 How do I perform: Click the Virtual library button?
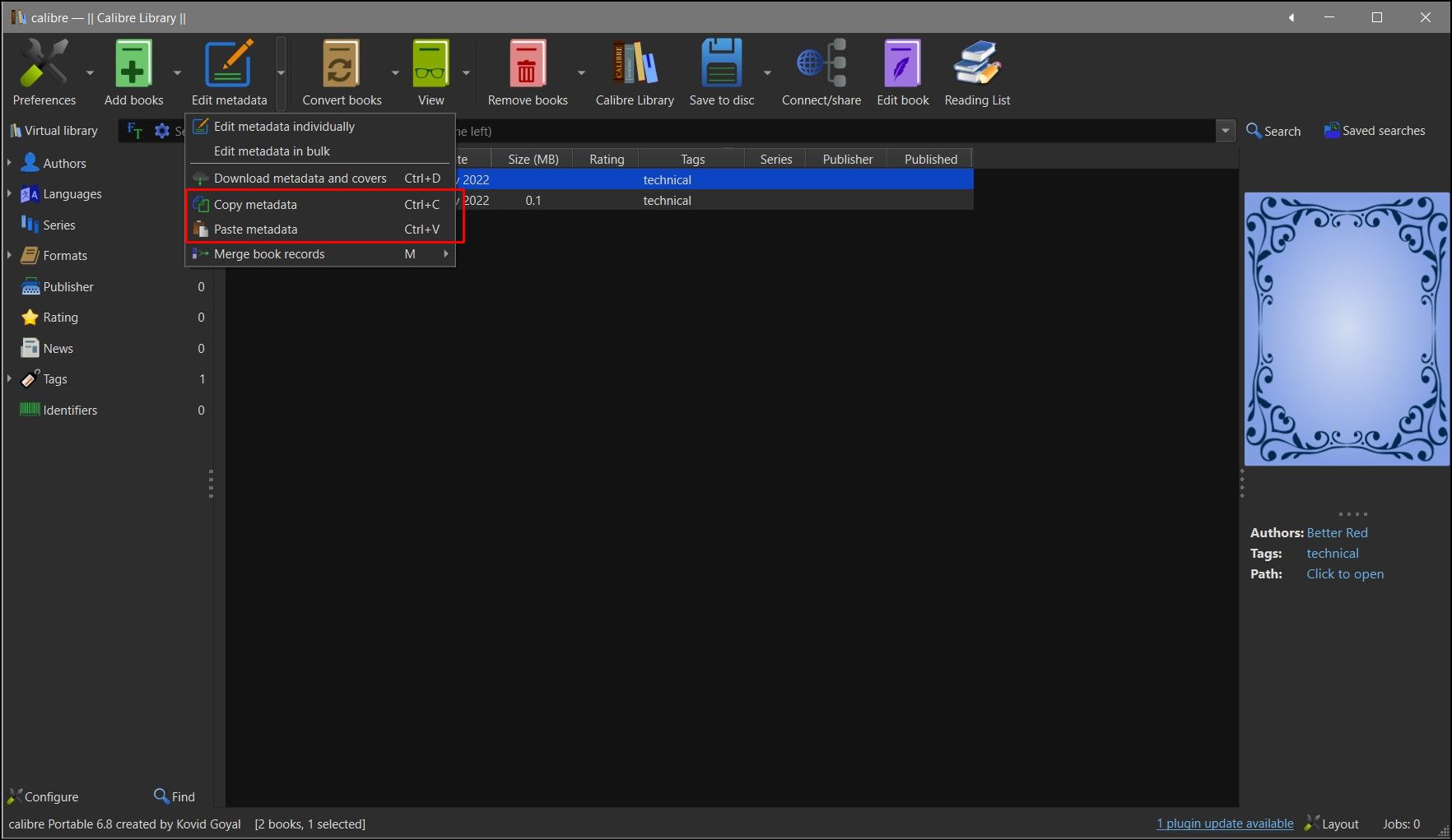(54, 131)
